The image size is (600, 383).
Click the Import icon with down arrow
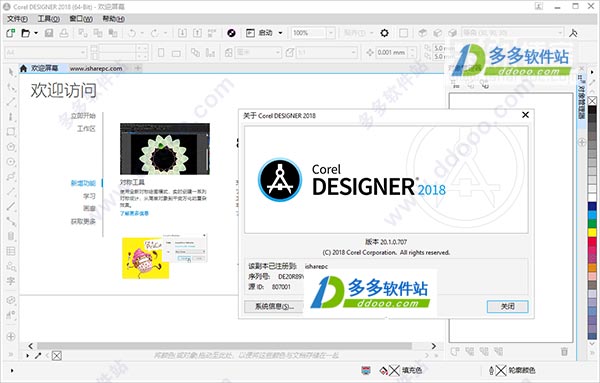point(182,33)
